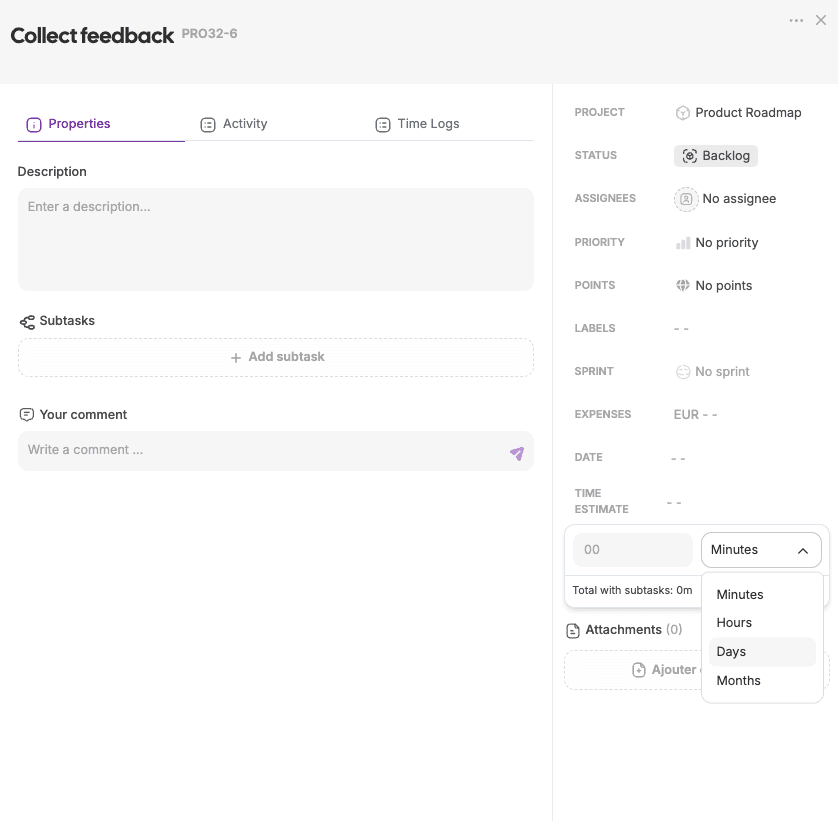Click the sprint icon beside No sprint
This screenshot has height=821, width=838.
pos(682,371)
